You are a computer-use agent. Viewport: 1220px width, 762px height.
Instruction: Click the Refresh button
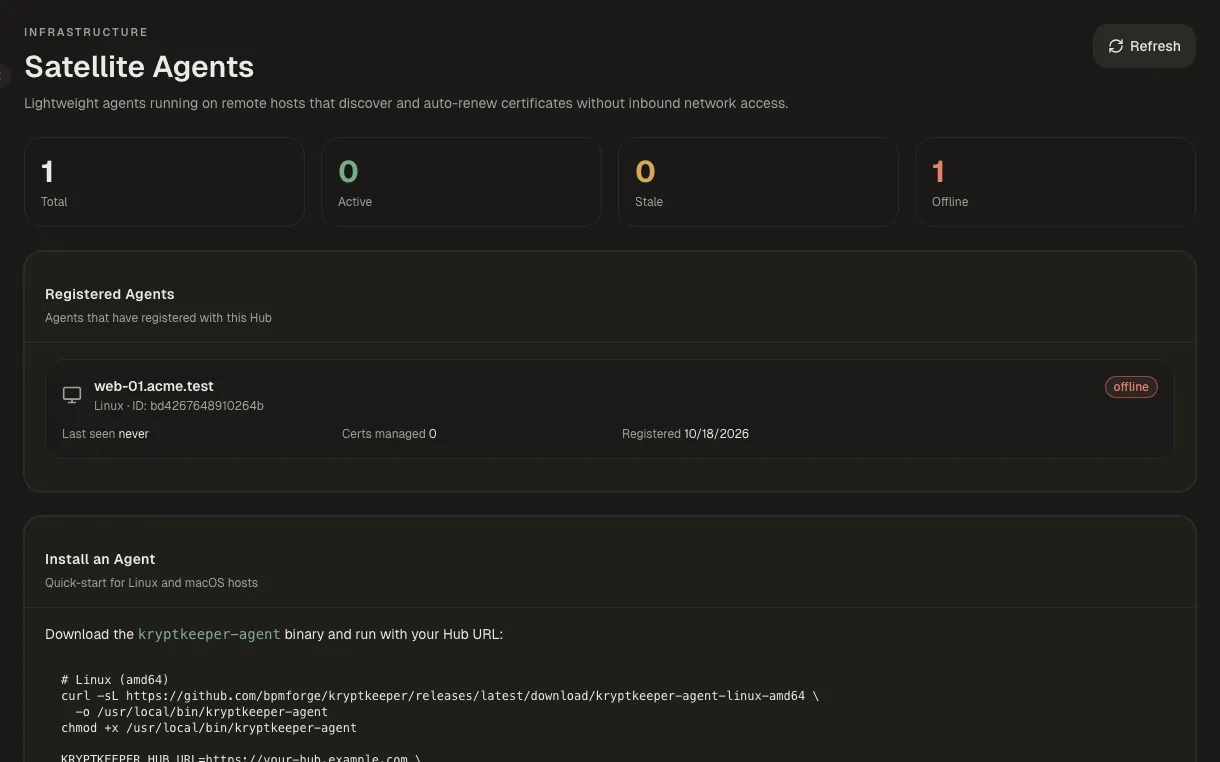tap(1144, 46)
